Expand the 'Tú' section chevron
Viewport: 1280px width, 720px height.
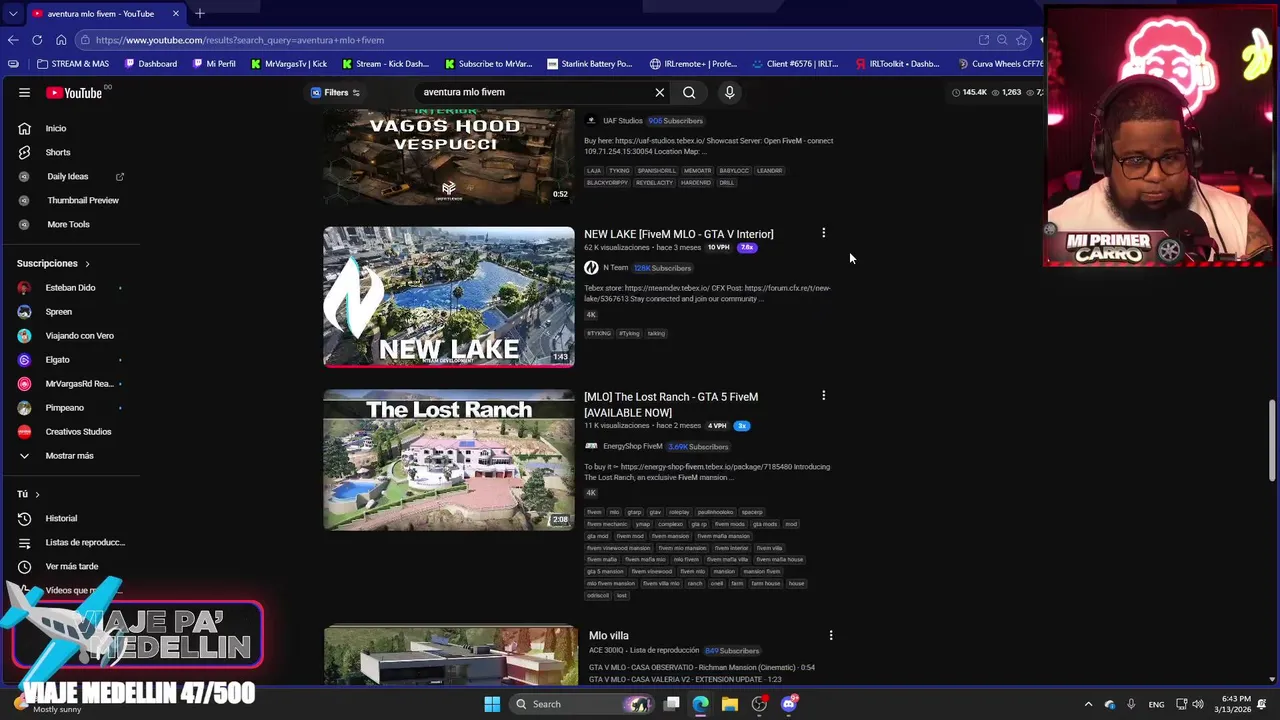[37, 494]
